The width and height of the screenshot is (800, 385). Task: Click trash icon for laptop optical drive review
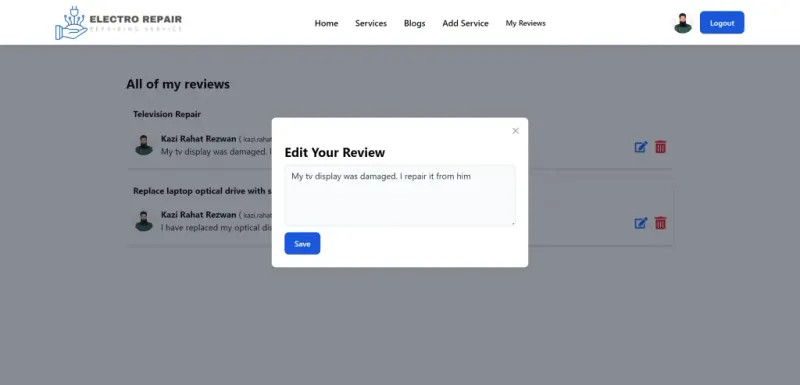click(x=661, y=223)
